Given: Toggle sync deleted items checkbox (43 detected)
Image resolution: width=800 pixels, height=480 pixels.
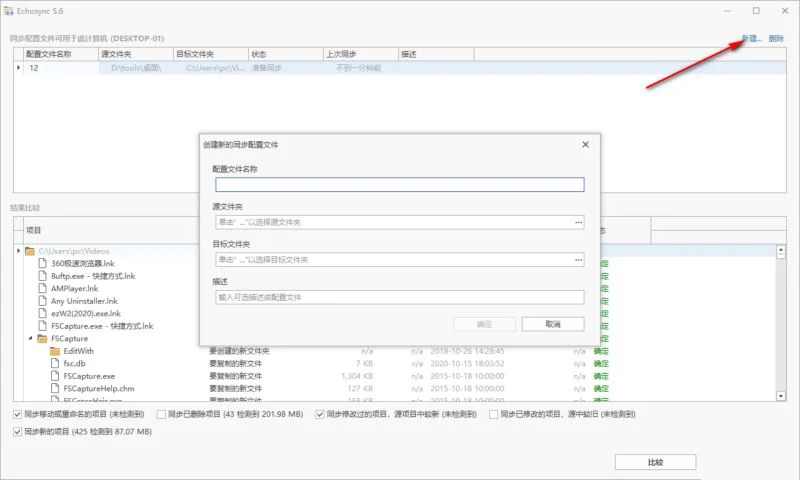Looking at the screenshot, I should [161, 414].
